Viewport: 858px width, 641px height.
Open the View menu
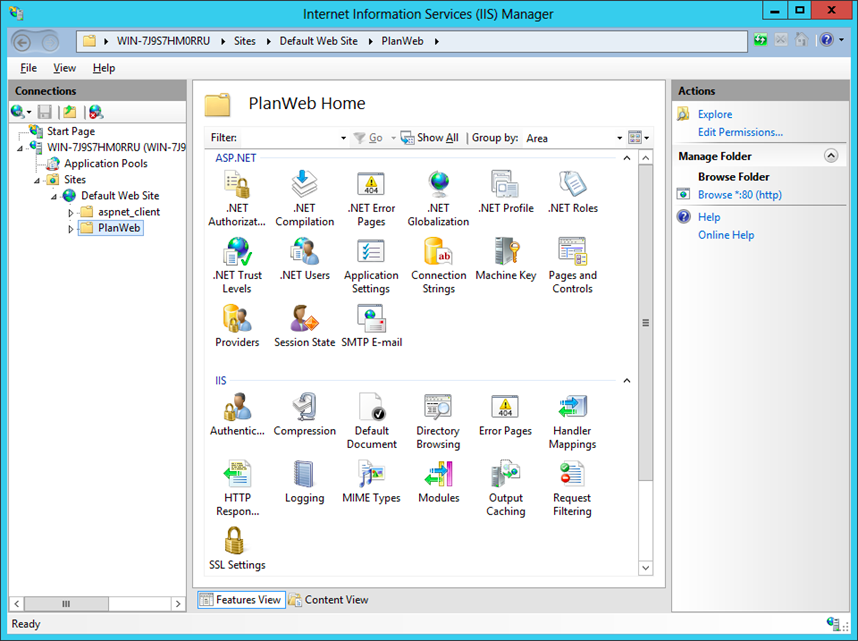point(65,68)
